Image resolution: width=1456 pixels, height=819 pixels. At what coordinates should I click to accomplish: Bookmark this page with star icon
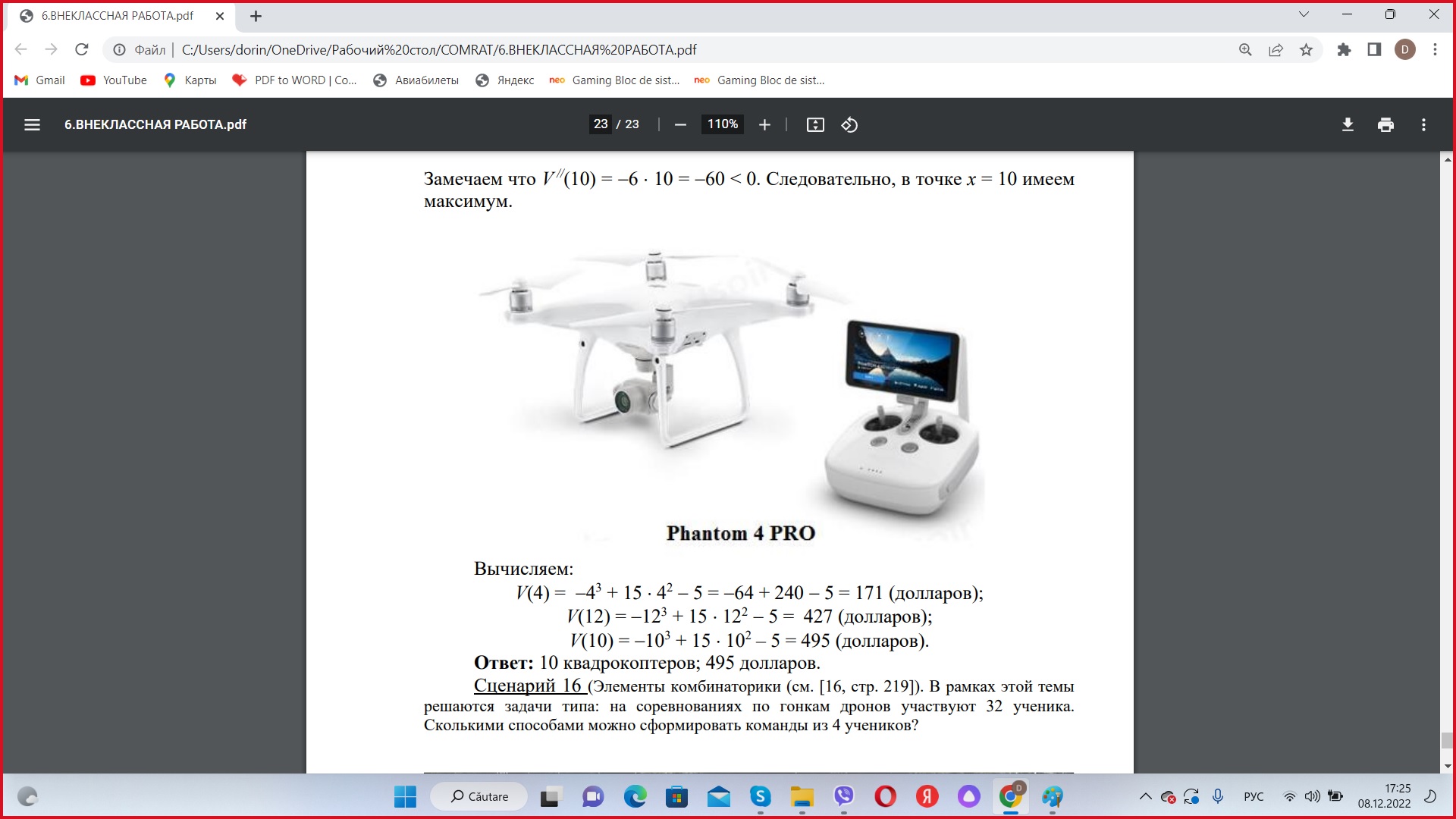point(1306,50)
